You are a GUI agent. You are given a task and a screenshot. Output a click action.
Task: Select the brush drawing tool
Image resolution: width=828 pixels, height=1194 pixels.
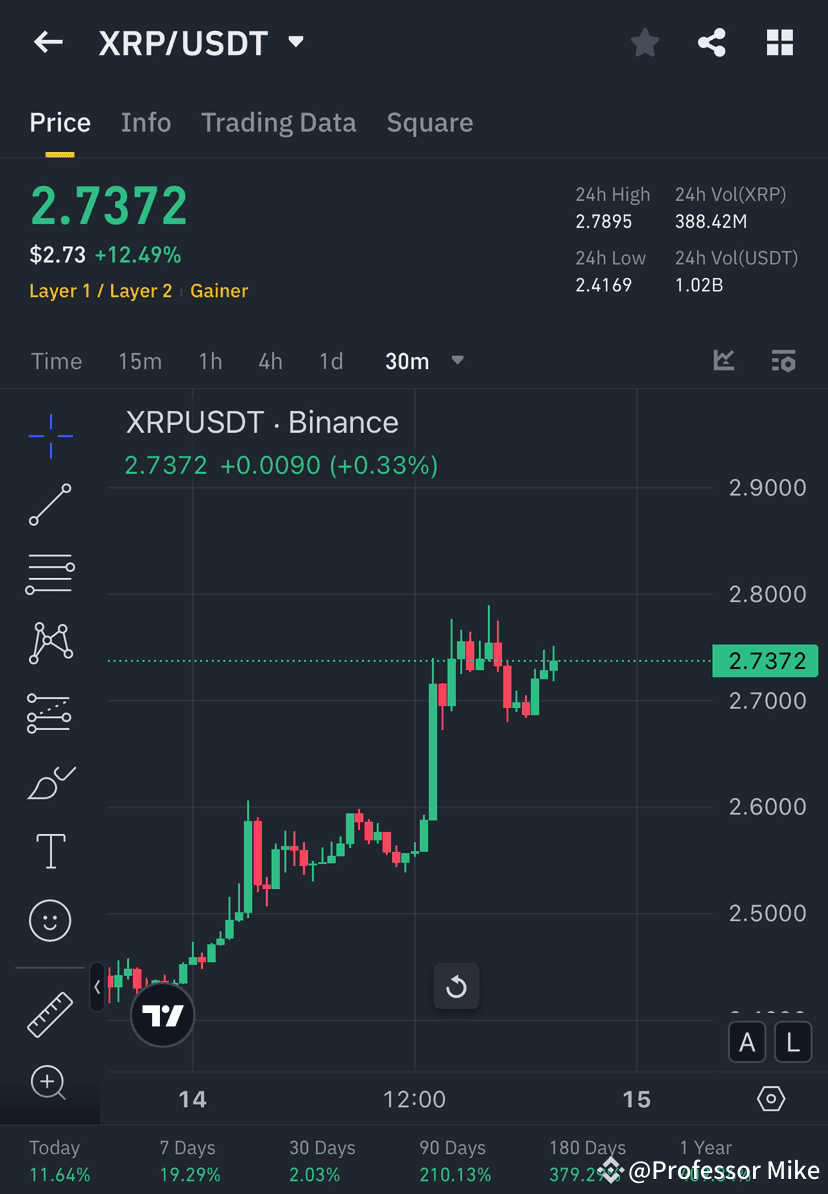[50, 782]
